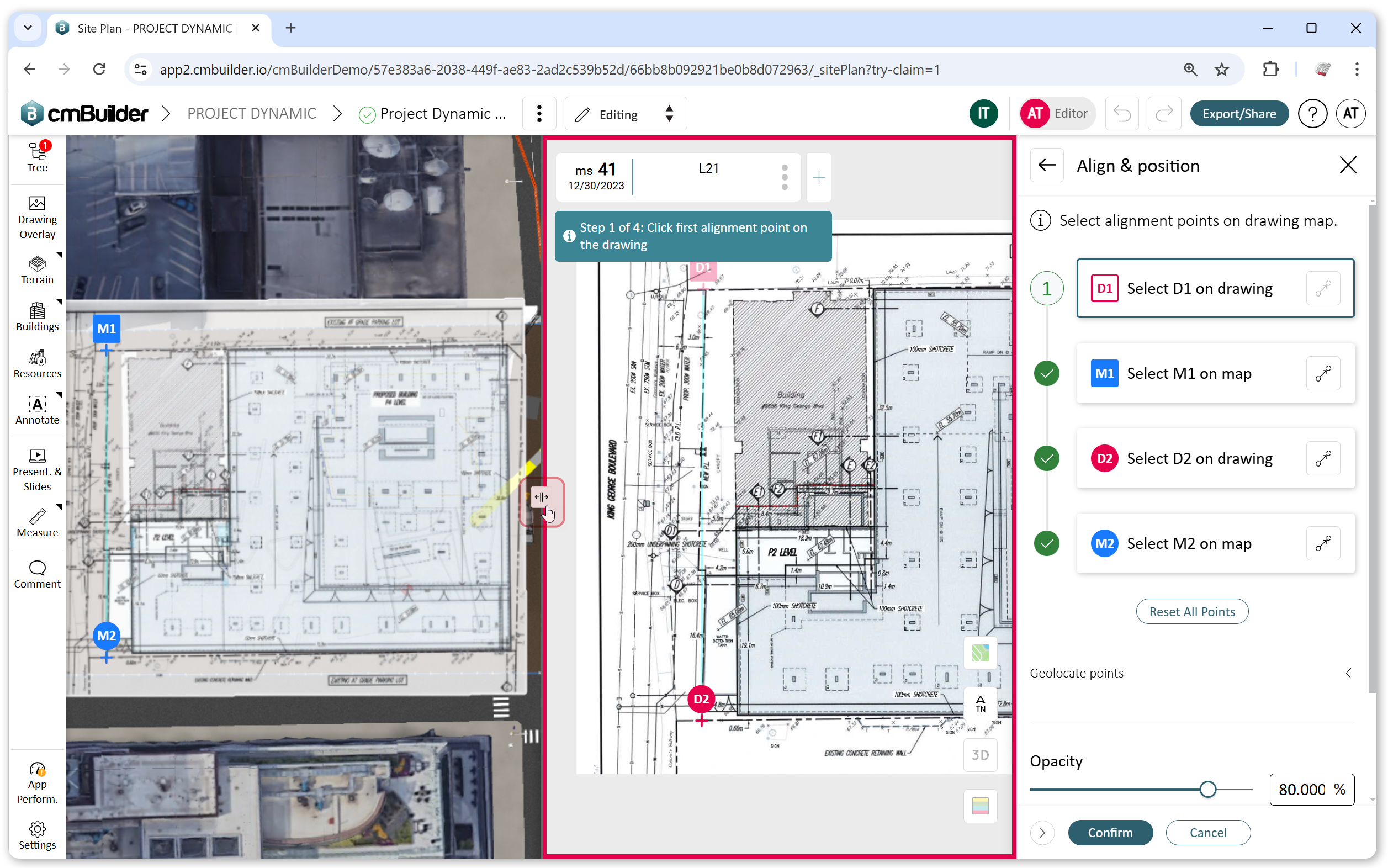This screenshot has width=1388, height=868.
Task: Click Reset All Points
Action: point(1191,611)
